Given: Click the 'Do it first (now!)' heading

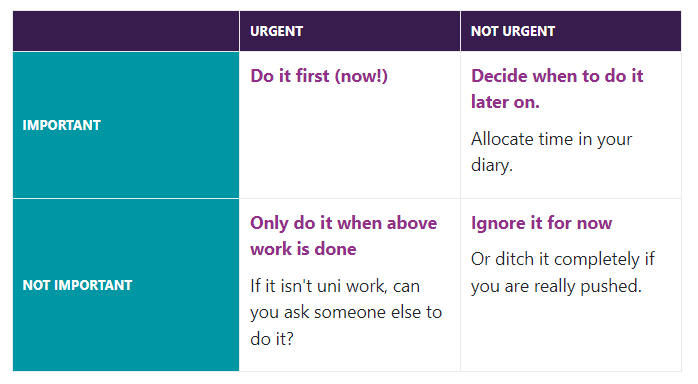Looking at the screenshot, I should point(319,76).
